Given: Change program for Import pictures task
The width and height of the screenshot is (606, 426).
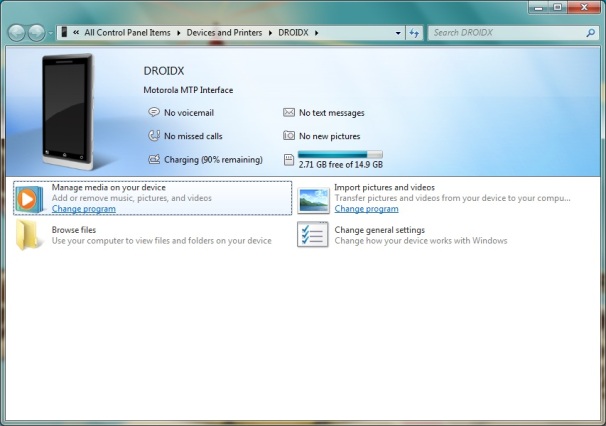Looking at the screenshot, I should click(366, 209).
